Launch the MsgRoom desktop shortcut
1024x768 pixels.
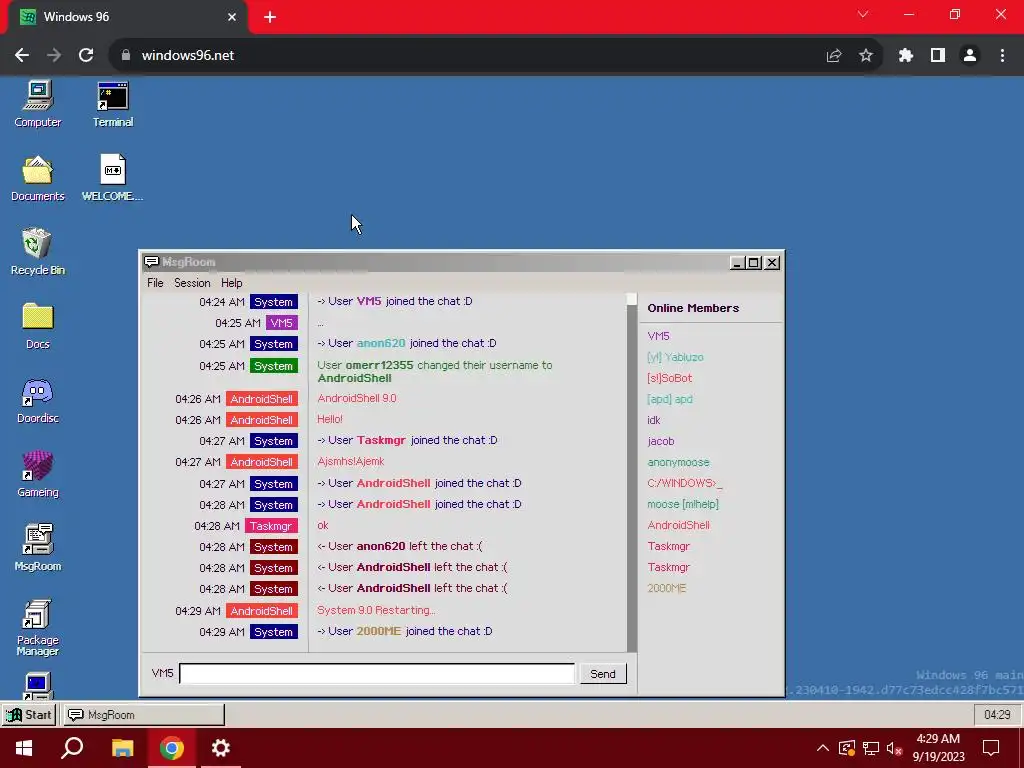[37, 548]
